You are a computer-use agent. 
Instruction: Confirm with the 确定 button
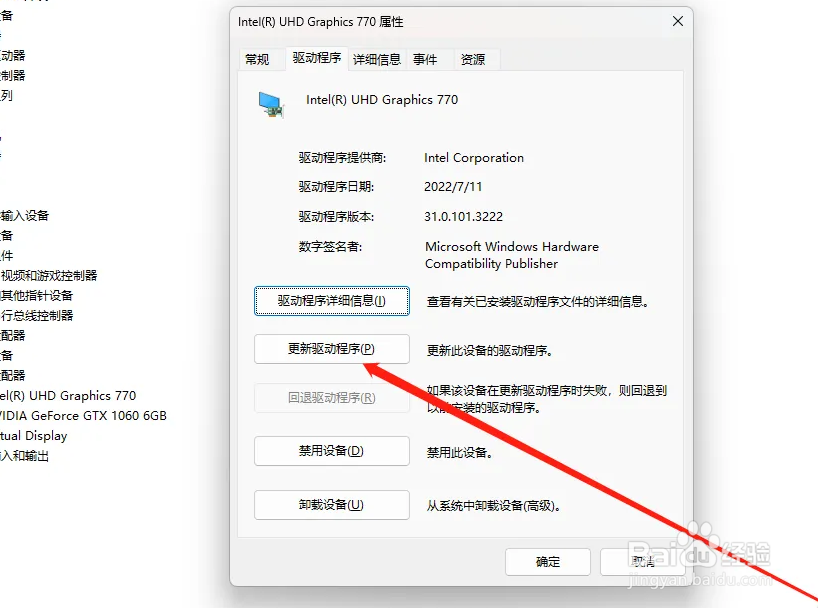coord(548,562)
